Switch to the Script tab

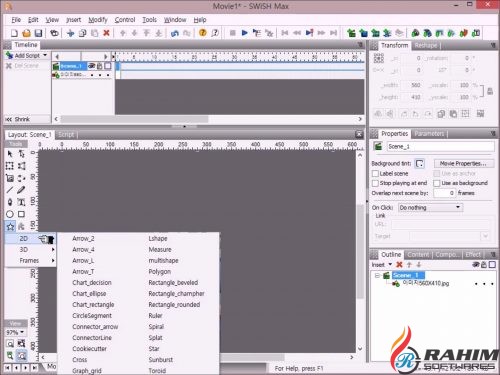coord(66,134)
